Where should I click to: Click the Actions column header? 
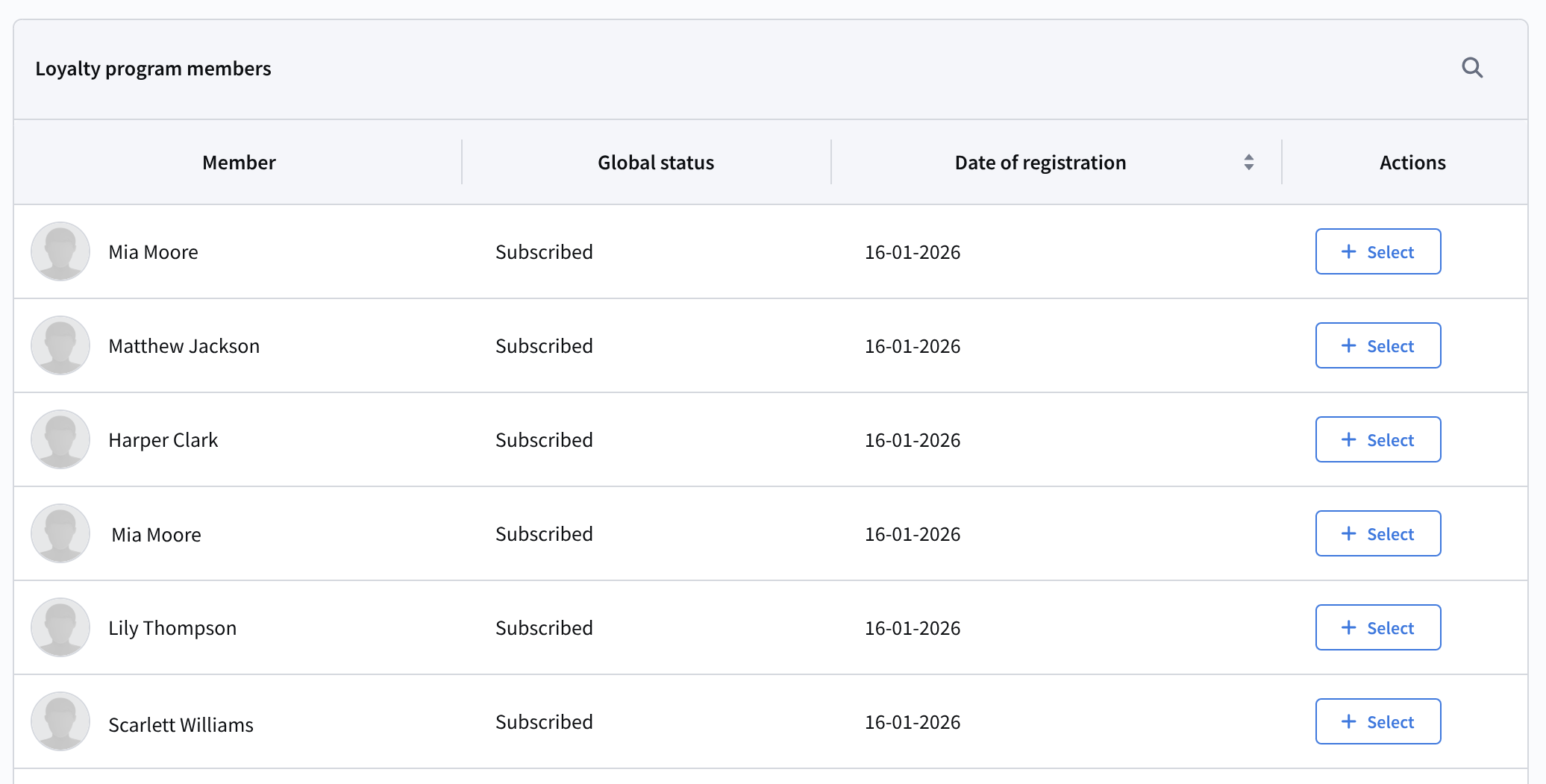tap(1412, 163)
